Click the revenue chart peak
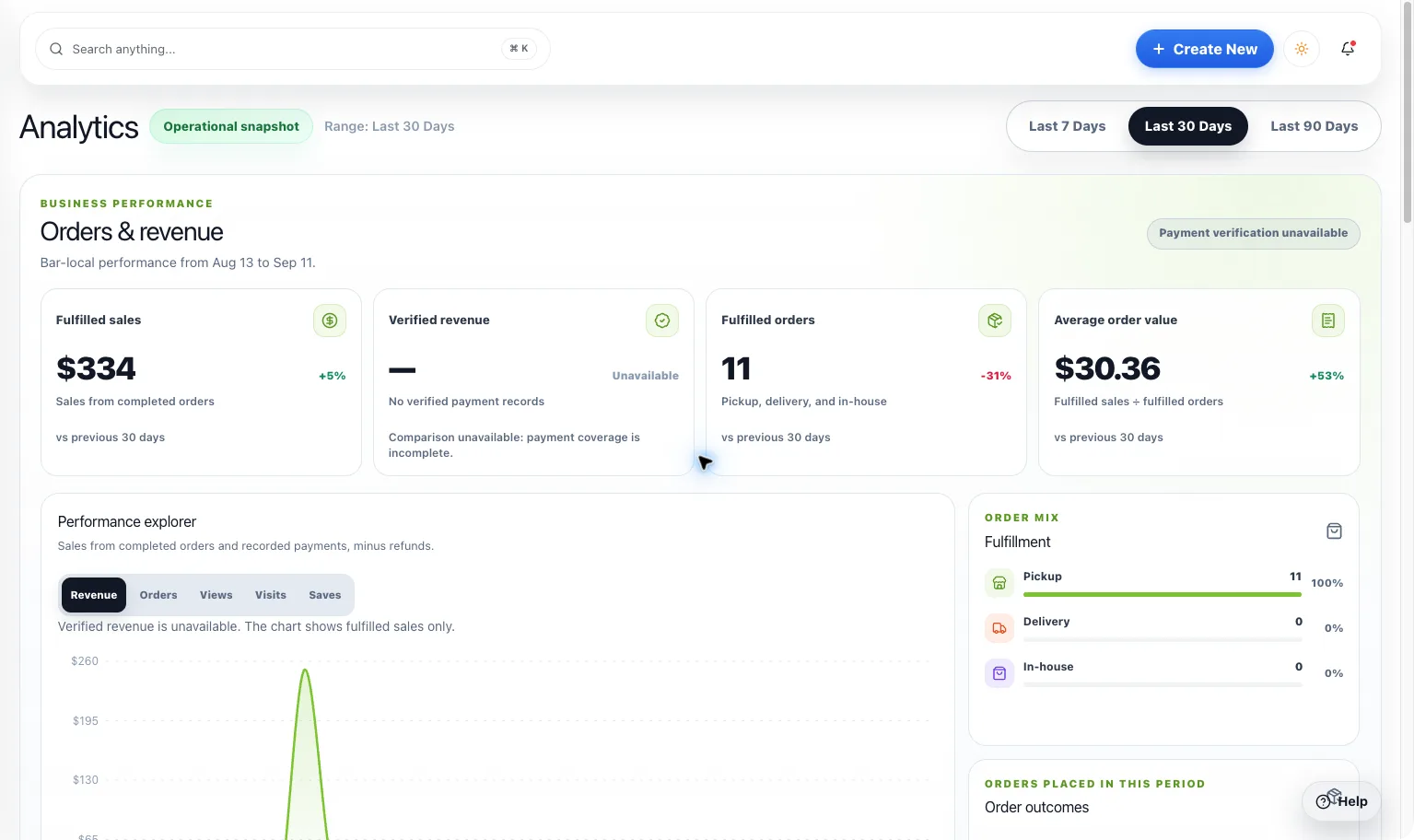The height and width of the screenshot is (840, 1414). coord(305,671)
